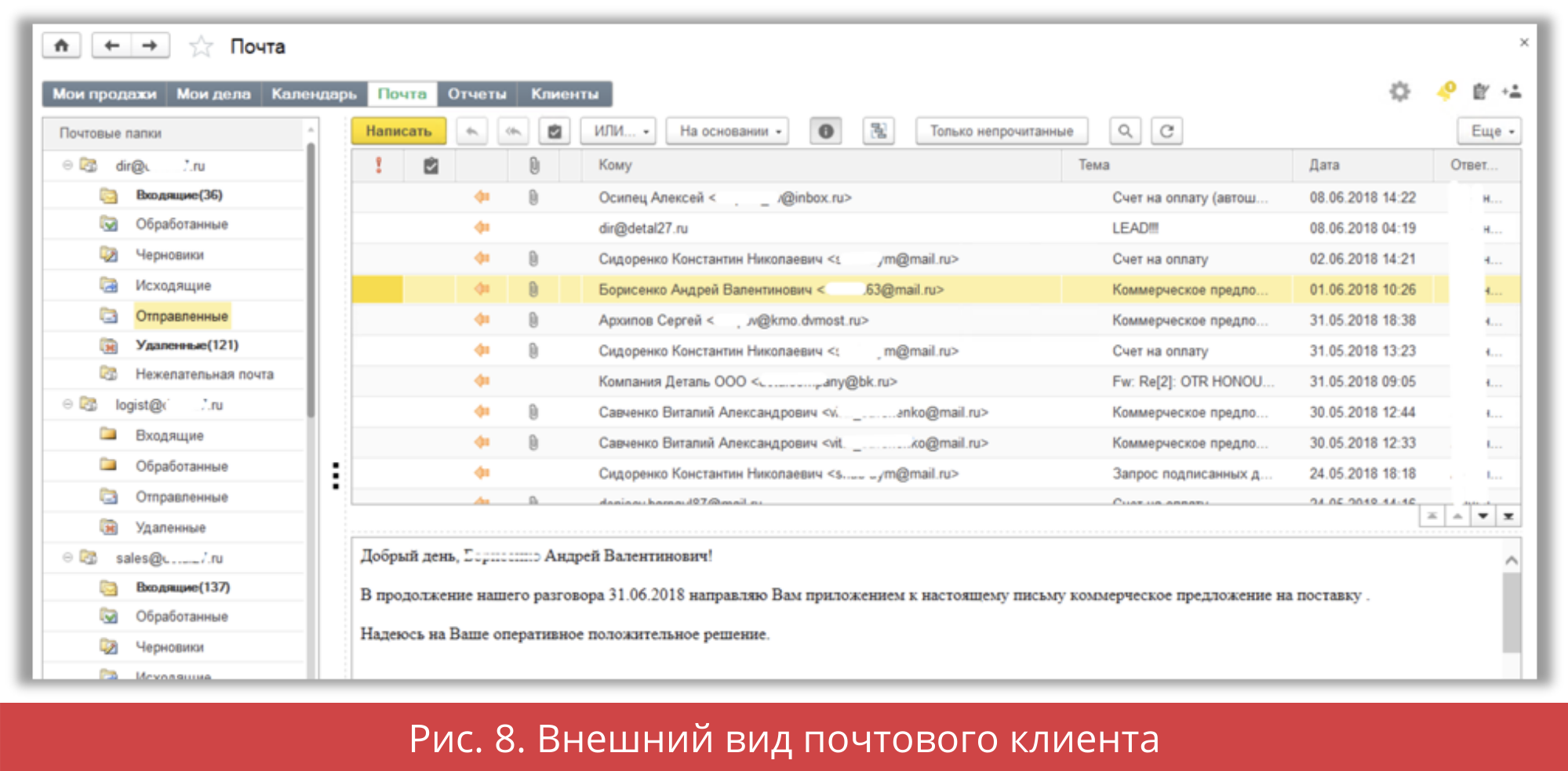
Task: Open Входящие(36) folder under dir@
Action: tap(179, 195)
